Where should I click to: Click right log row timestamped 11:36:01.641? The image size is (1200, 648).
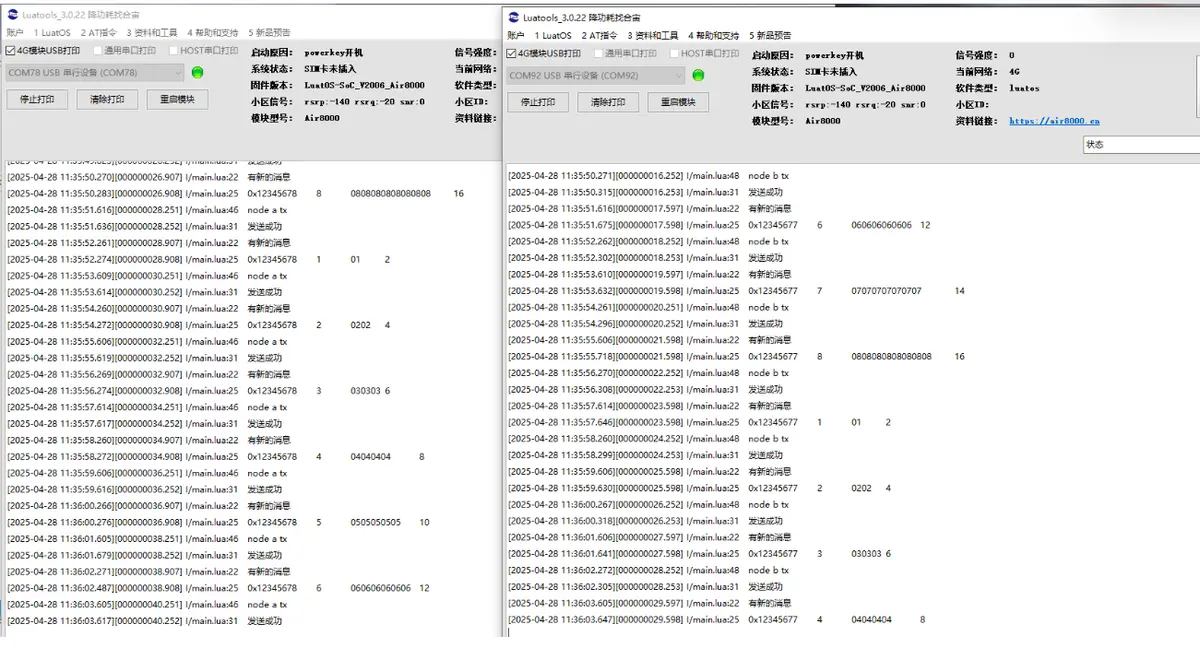click(x=700, y=554)
